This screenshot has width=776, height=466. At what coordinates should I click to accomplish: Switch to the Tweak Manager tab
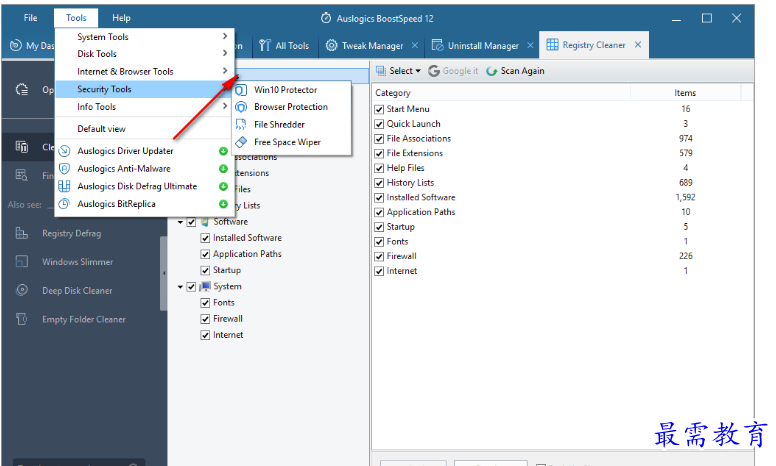click(x=372, y=46)
